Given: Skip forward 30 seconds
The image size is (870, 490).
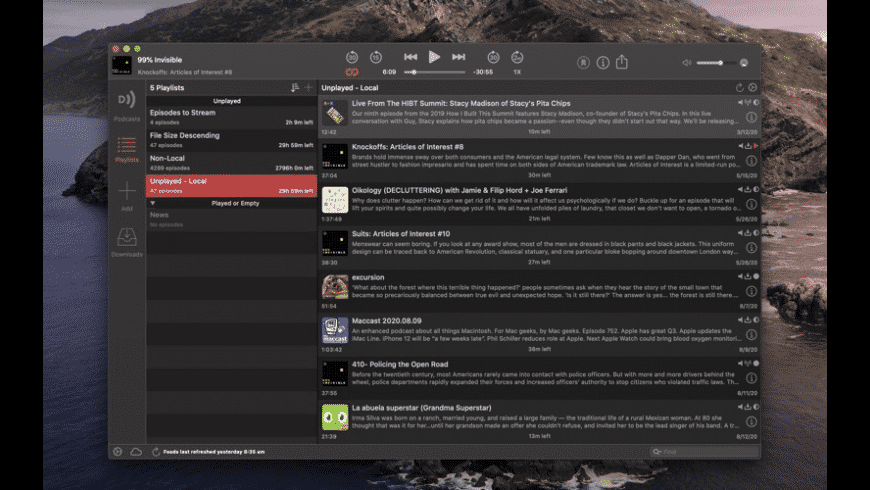Looking at the screenshot, I should 493,57.
